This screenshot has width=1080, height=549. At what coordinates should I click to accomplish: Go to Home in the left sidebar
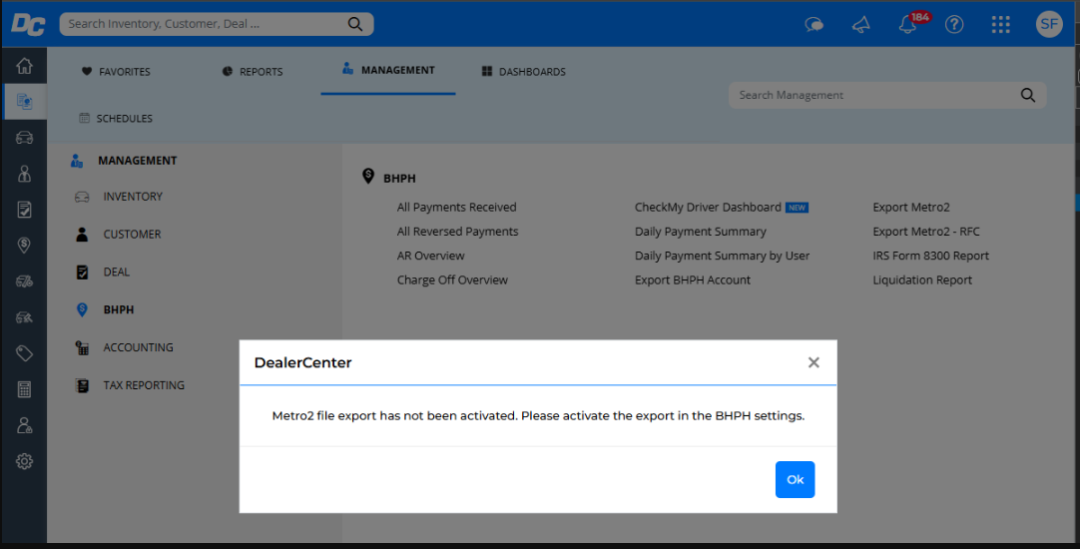[x=24, y=65]
